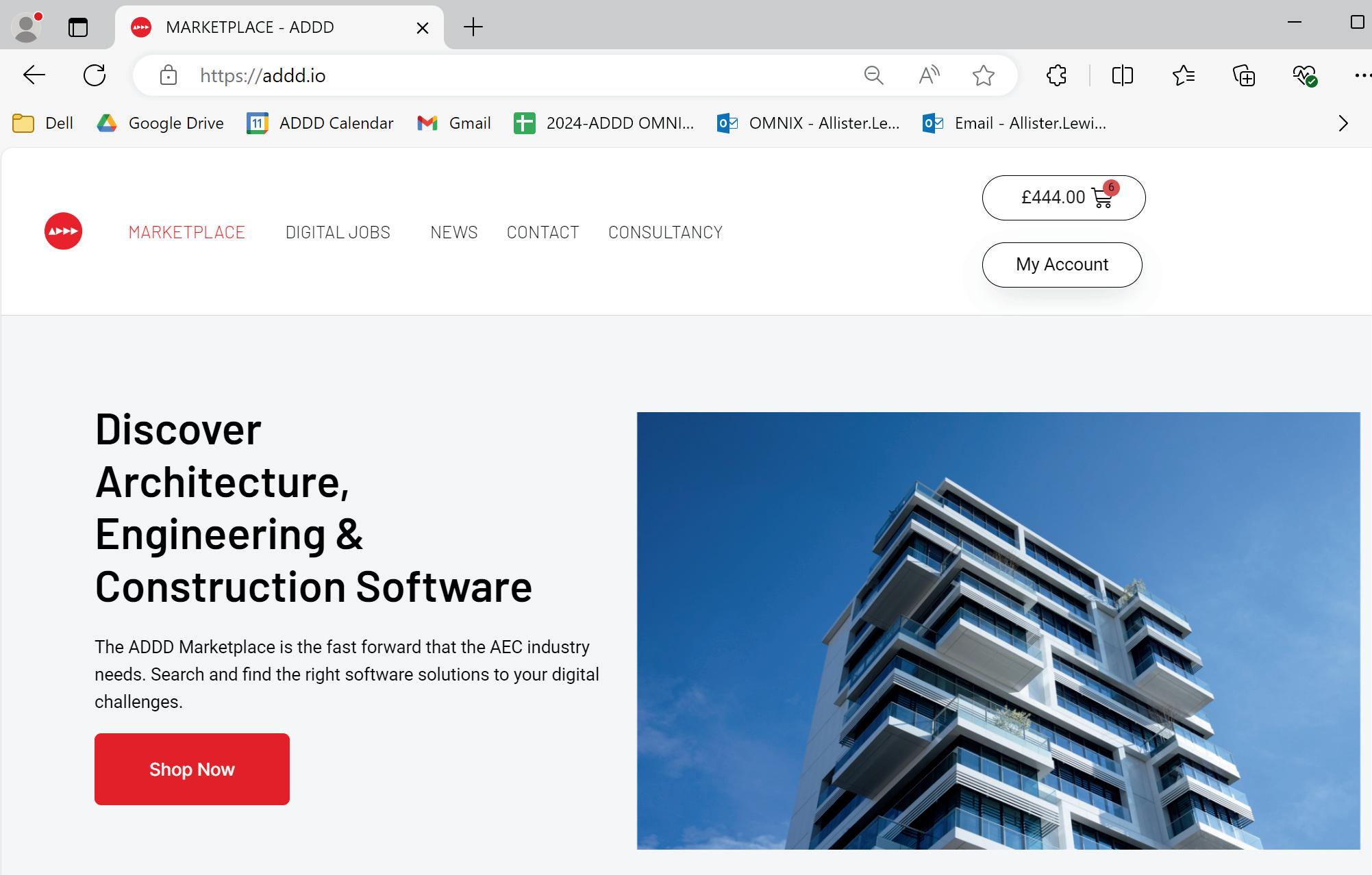This screenshot has height=875, width=1372.
Task: Click the My Account button
Action: pyautogui.click(x=1062, y=265)
